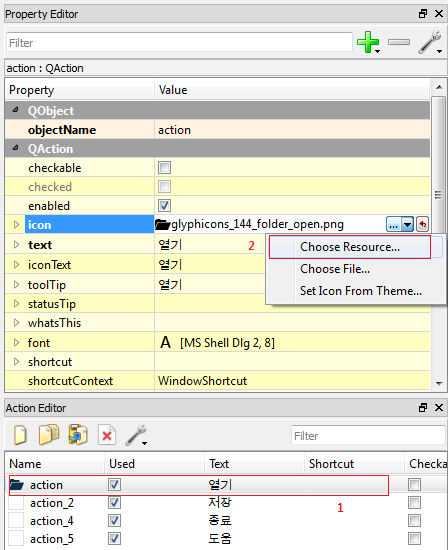
Task: Expand the font property row
Action: [16, 343]
